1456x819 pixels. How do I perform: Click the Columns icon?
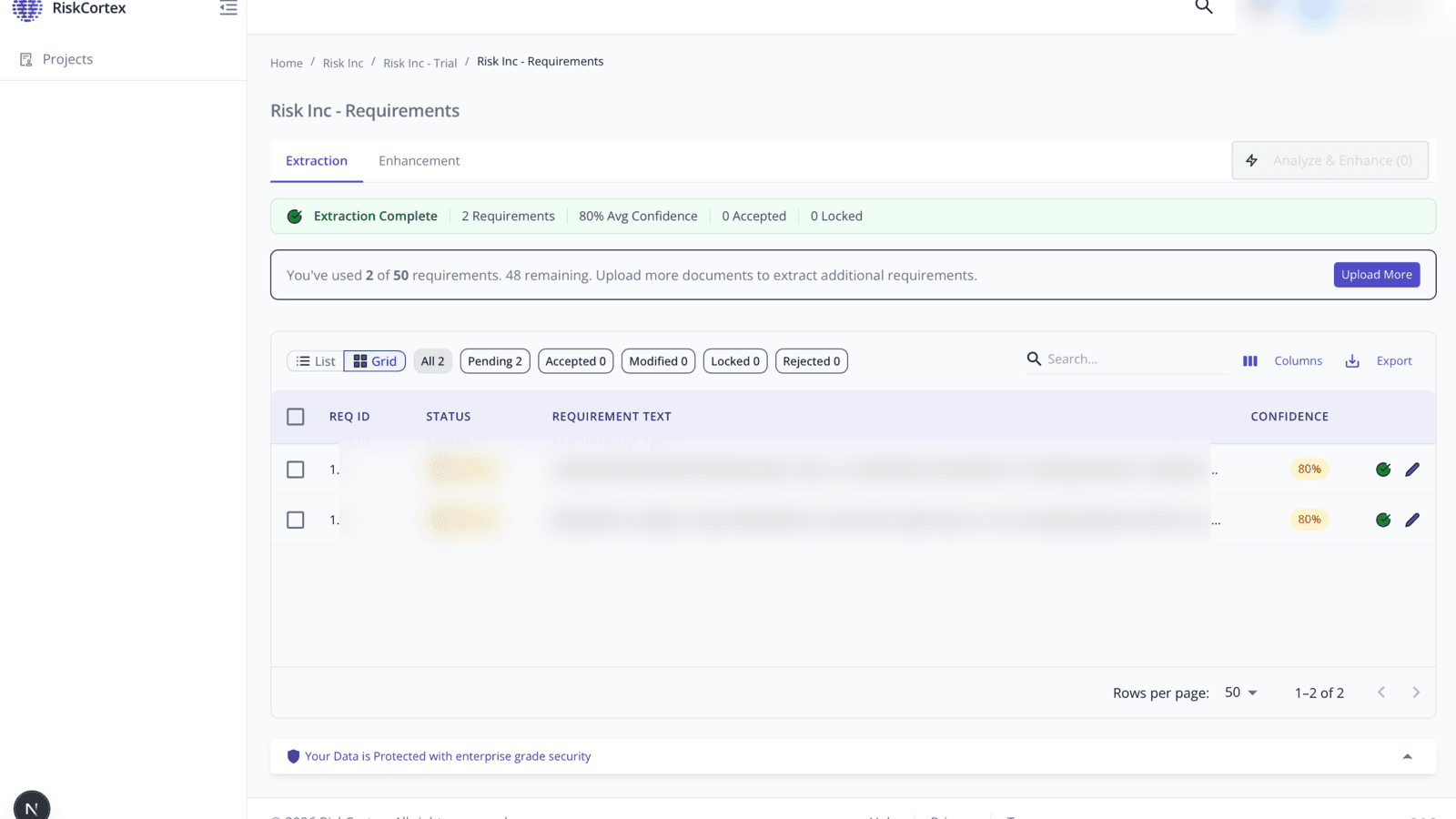coord(1250,361)
